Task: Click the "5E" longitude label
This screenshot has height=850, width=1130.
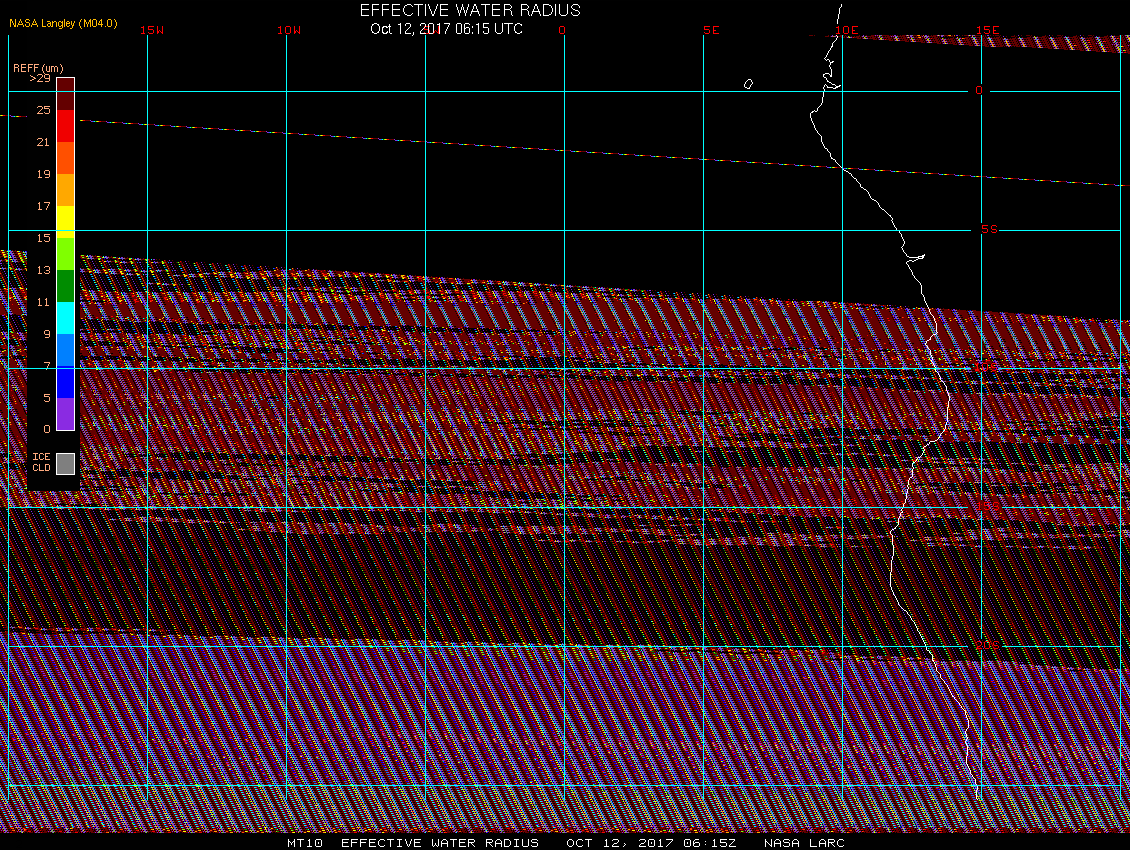Action: (x=711, y=30)
